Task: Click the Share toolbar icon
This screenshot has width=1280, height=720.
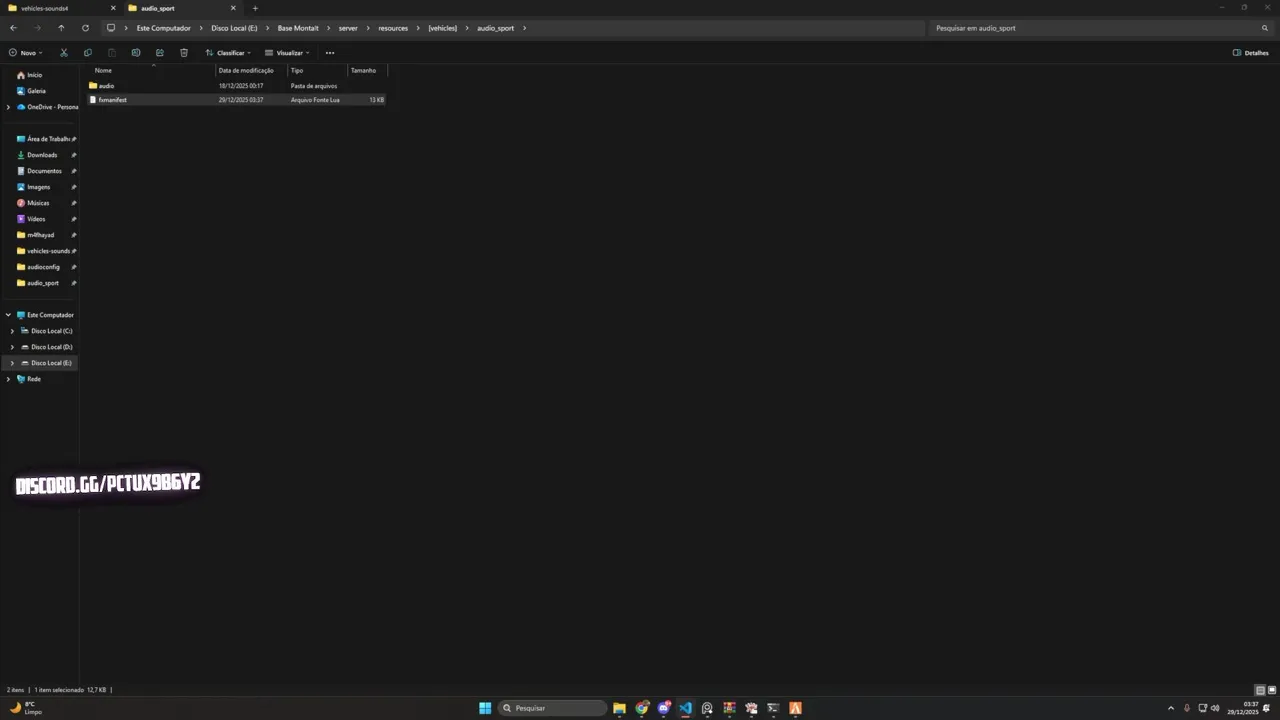Action: (x=159, y=53)
